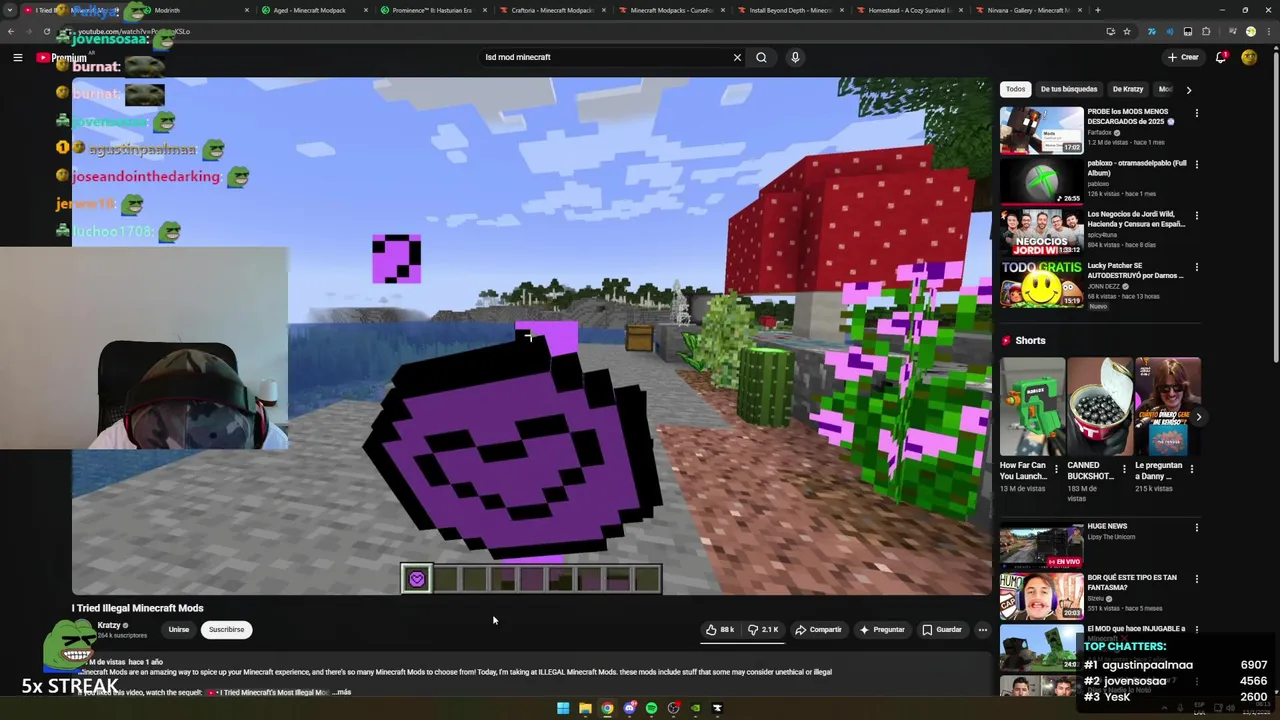Open Windows Start menu from taskbar
Viewport: 1280px width, 720px height.
pyautogui.click(x=563, y=708)
